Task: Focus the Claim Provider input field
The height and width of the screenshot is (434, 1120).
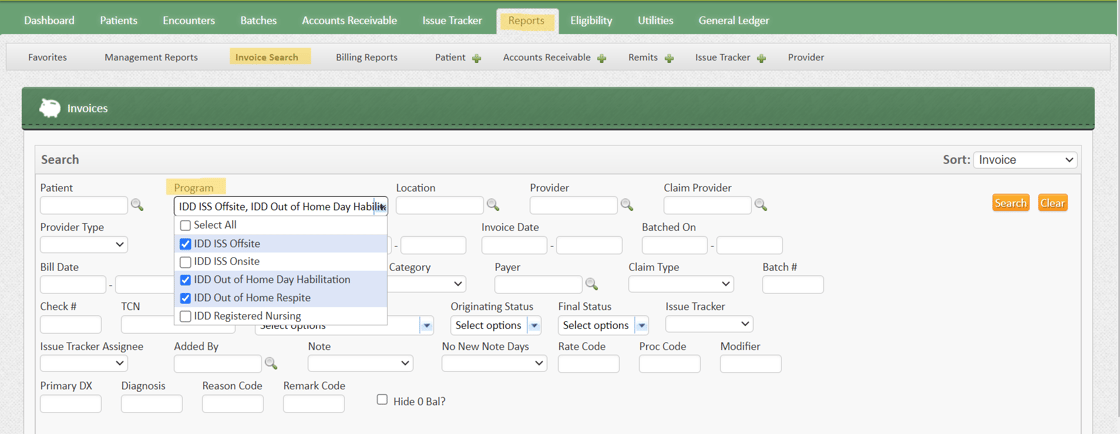Action: tap(708, 206)
